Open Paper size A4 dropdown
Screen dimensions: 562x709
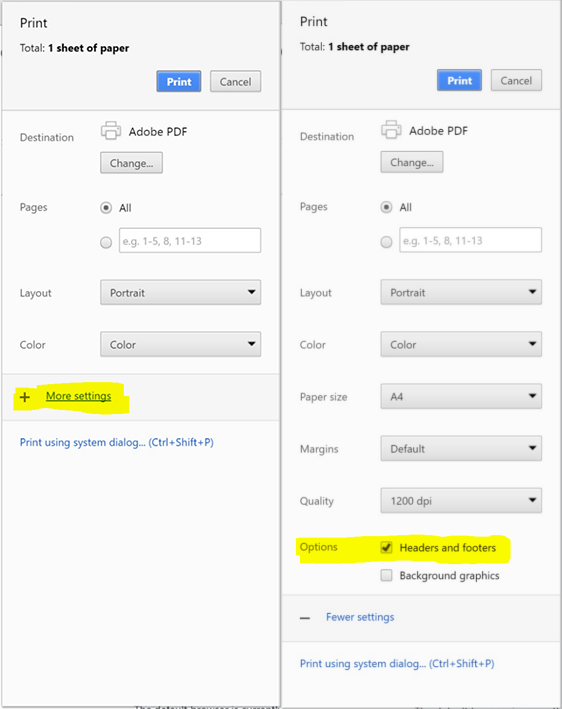pos(461,397)
